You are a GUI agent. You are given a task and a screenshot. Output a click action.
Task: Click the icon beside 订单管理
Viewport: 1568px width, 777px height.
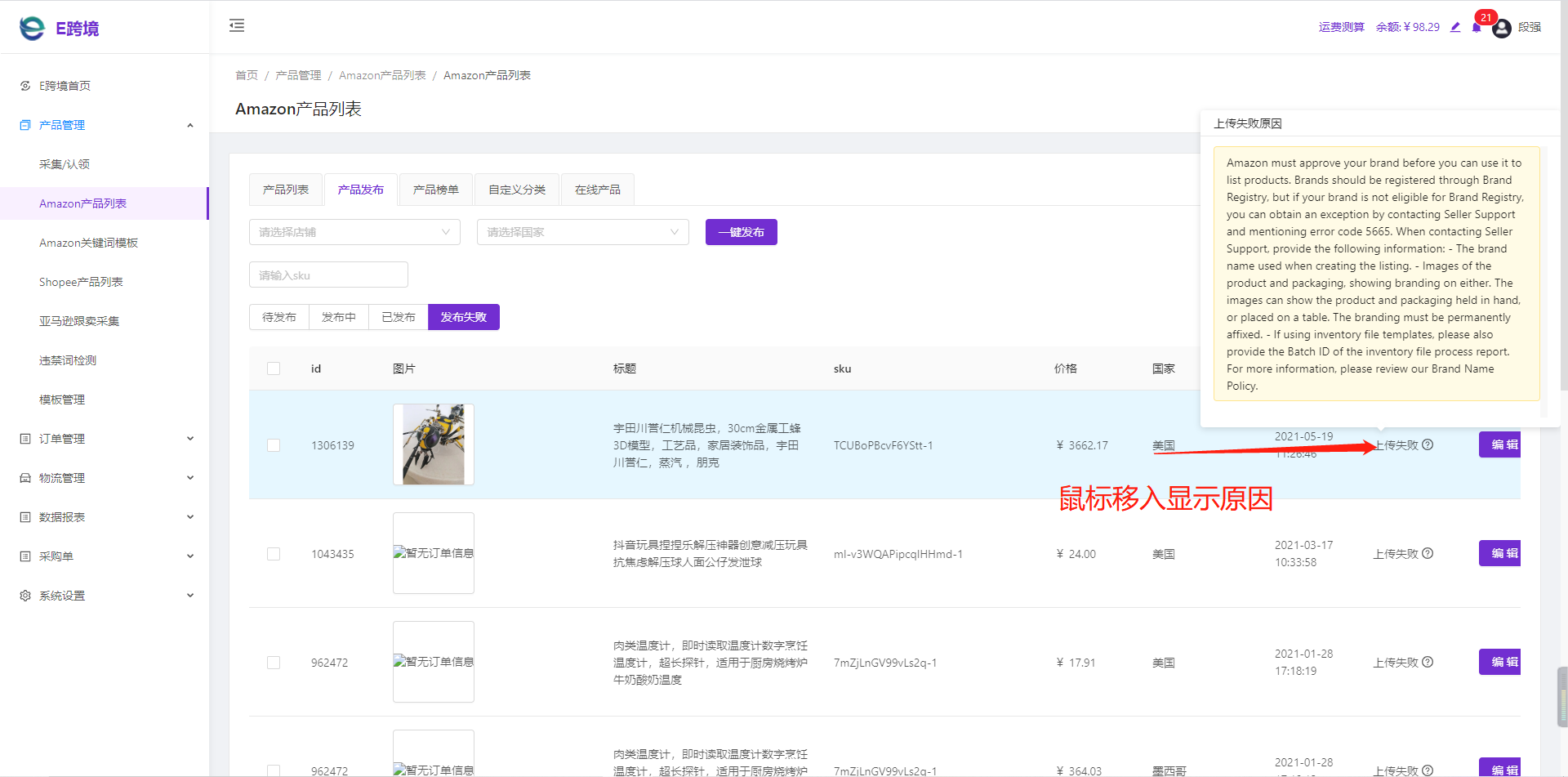(25, 439)
